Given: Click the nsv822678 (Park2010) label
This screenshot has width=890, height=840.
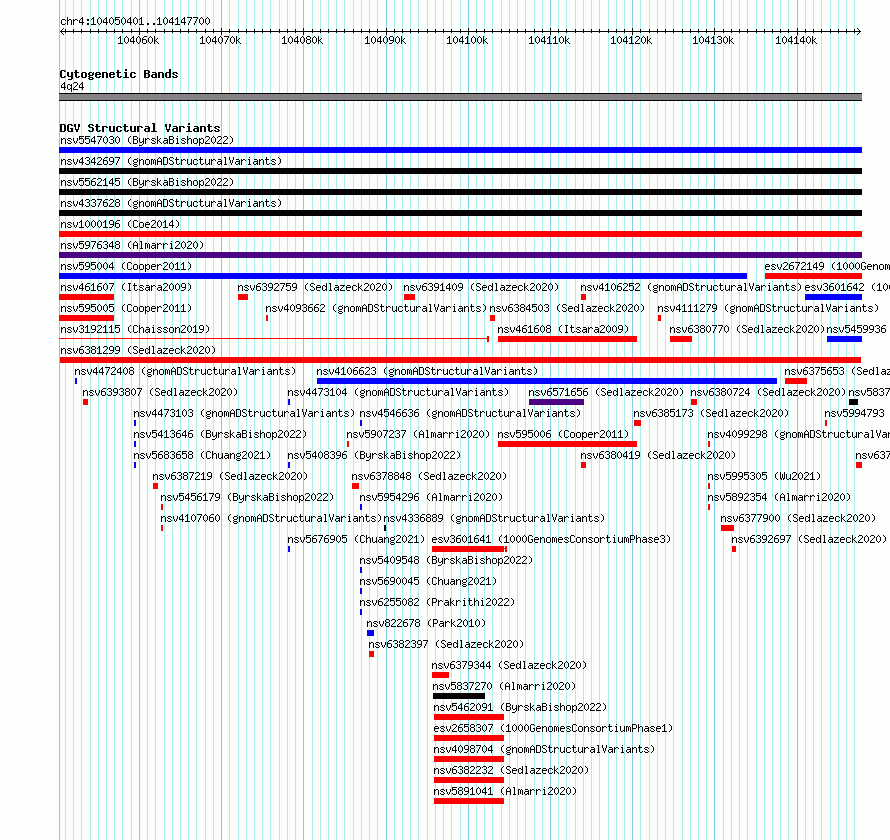Looking at the screenshot, I should (426, 623).
